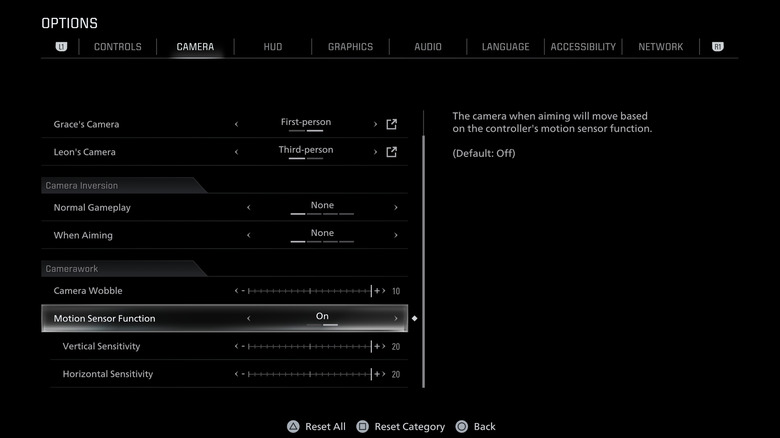
Task: Click Grace's Camera left arrow
Action: coord(236,124)
